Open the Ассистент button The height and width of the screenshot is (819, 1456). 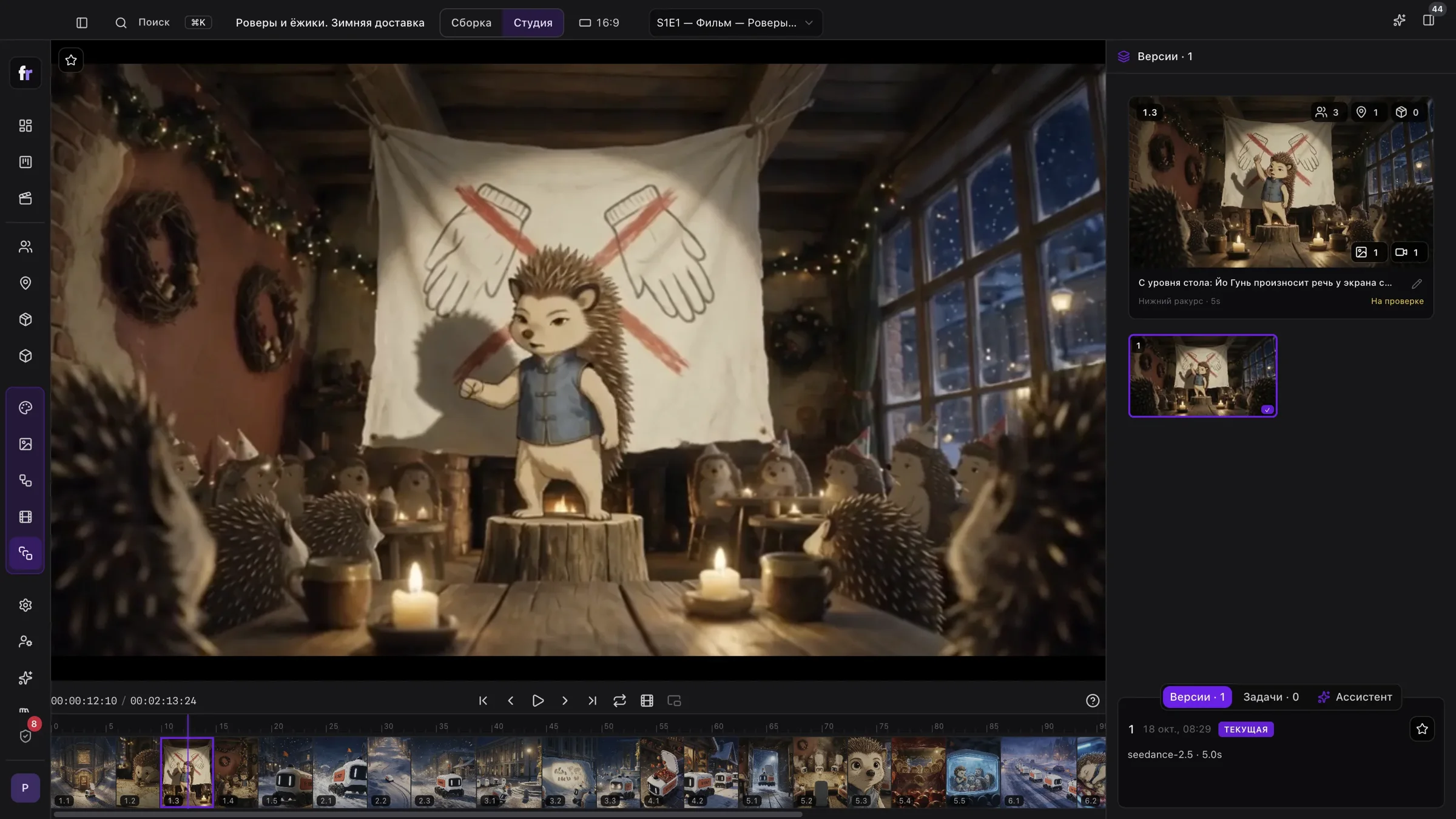coord(1355,697)
